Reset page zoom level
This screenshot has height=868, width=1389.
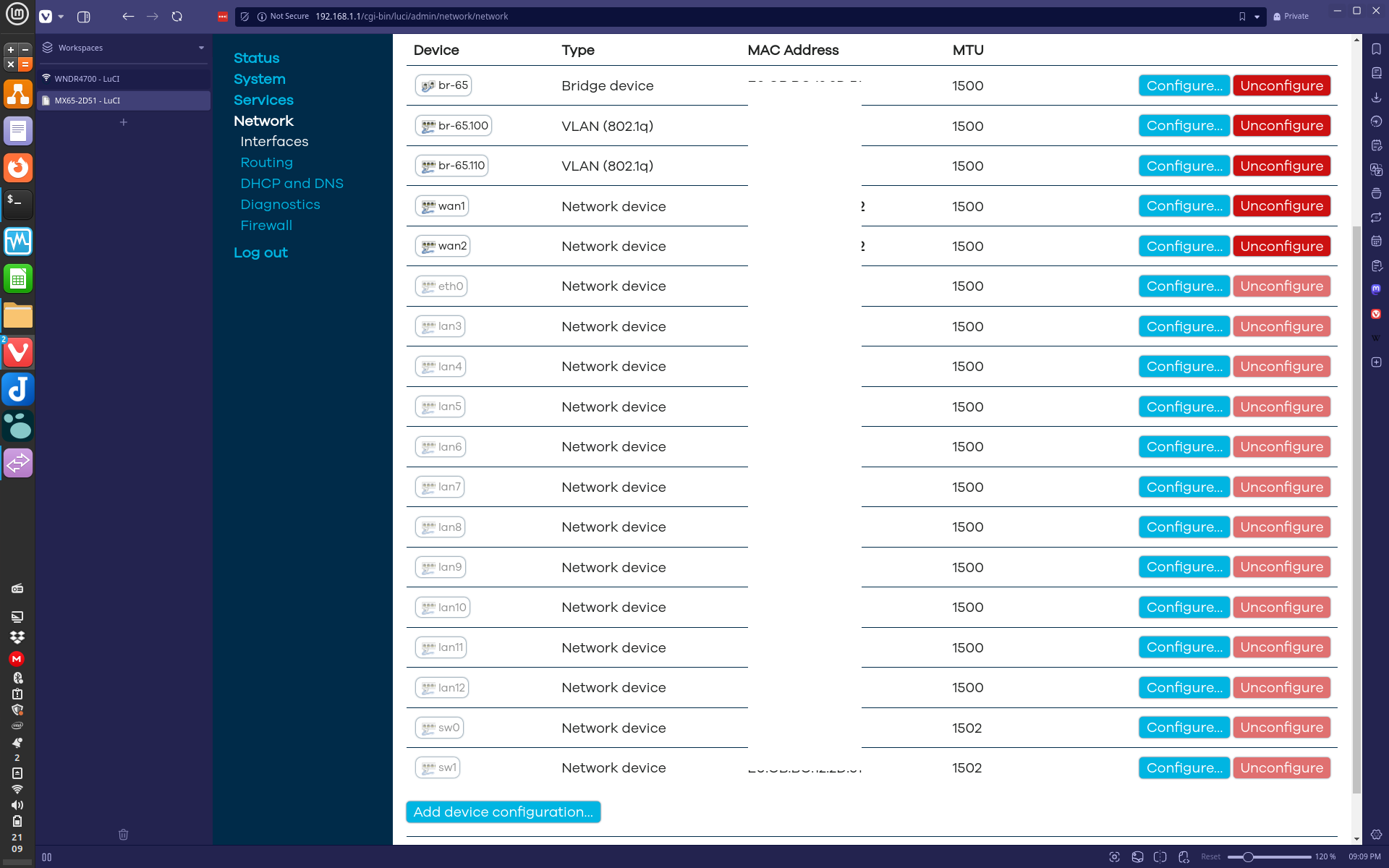tap(1210, 856)
